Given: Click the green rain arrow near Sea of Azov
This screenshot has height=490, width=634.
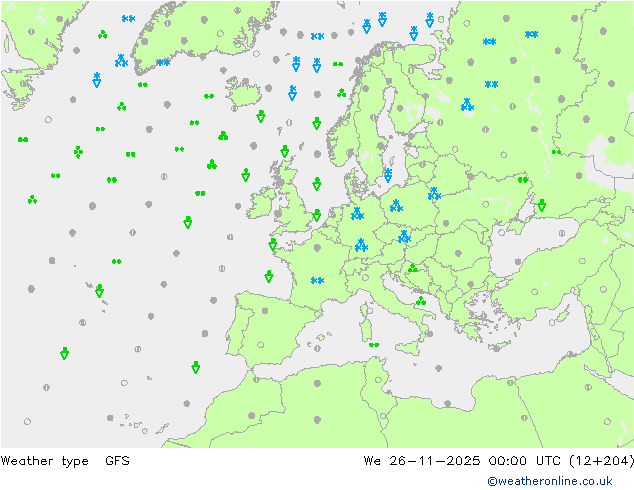Looking at the screenshot, I should pyautogui.click(x=542, y=205).
